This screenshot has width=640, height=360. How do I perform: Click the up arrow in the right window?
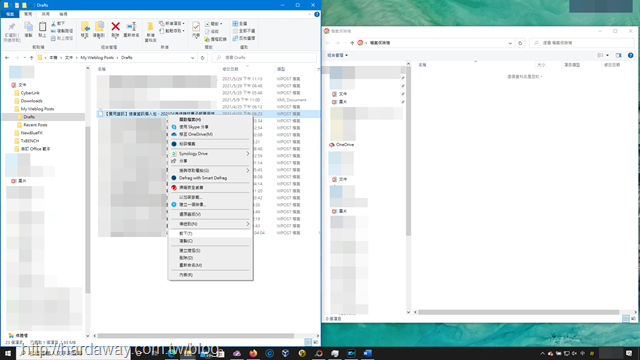pos(352,43)
